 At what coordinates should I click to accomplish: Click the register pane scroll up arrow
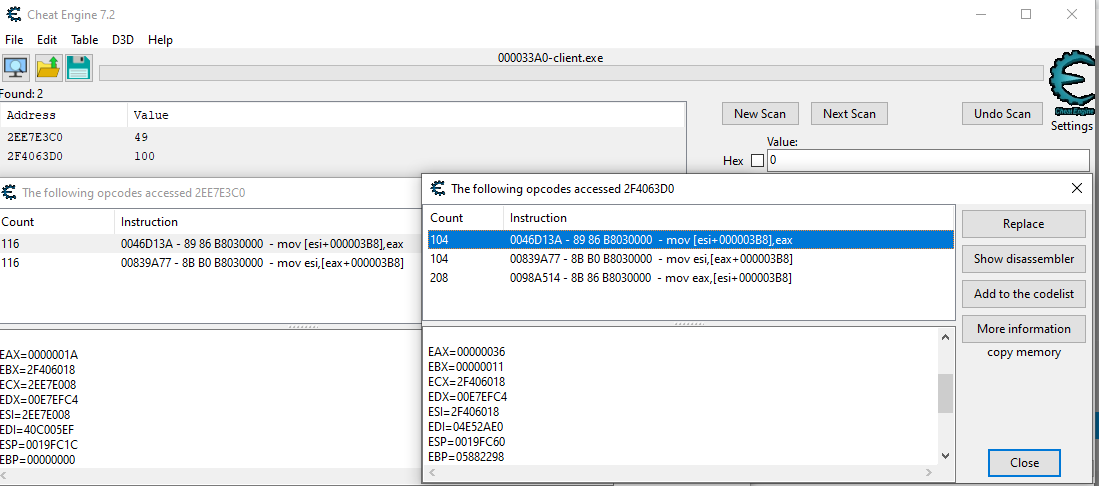(945, 337)
